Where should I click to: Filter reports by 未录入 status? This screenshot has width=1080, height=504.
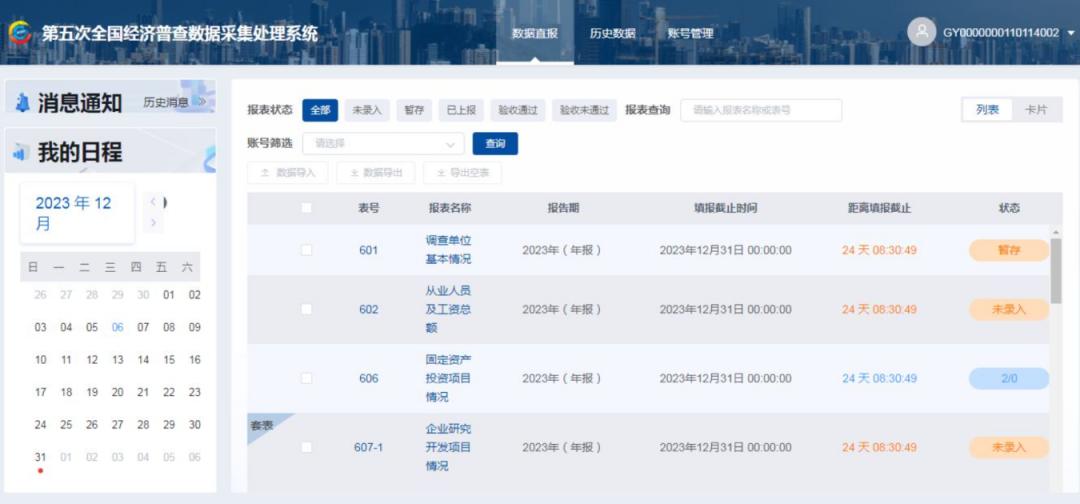click(367, 110)
